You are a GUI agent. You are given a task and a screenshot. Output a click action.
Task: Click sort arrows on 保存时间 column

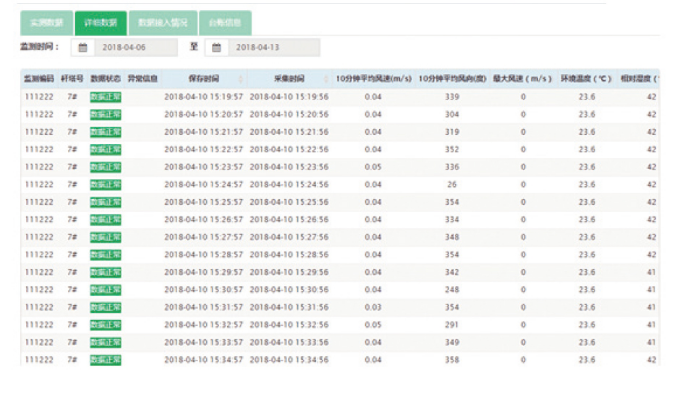coord(240,78)
